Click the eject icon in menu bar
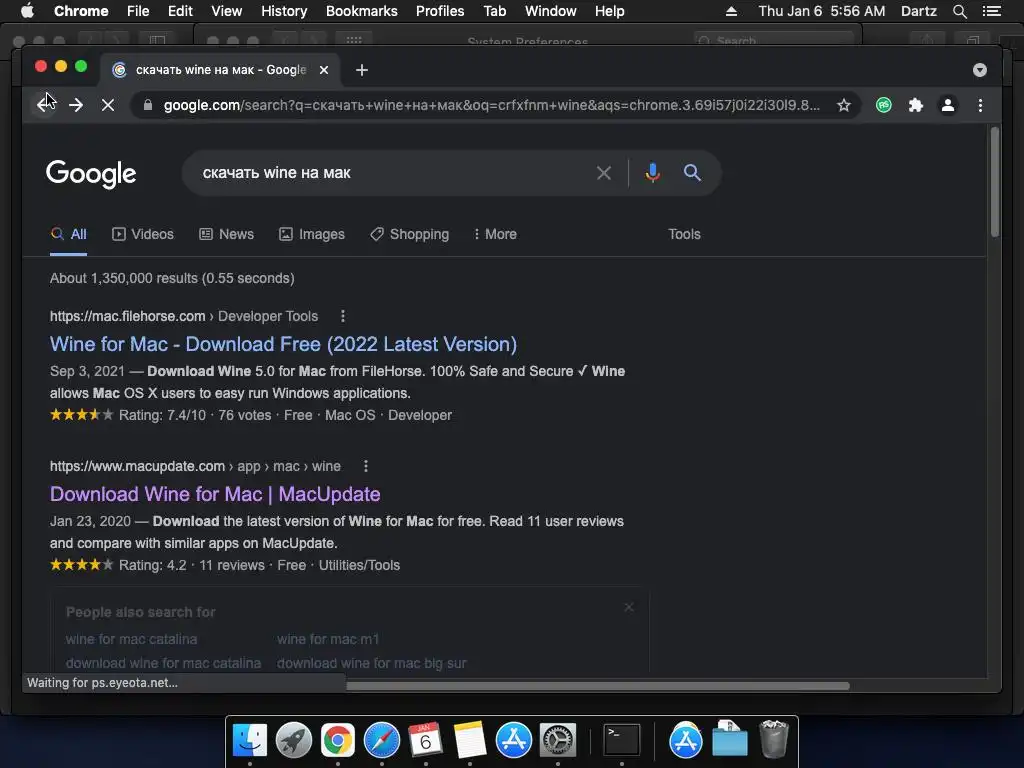 pyautogui.click(x=731, y=11)
